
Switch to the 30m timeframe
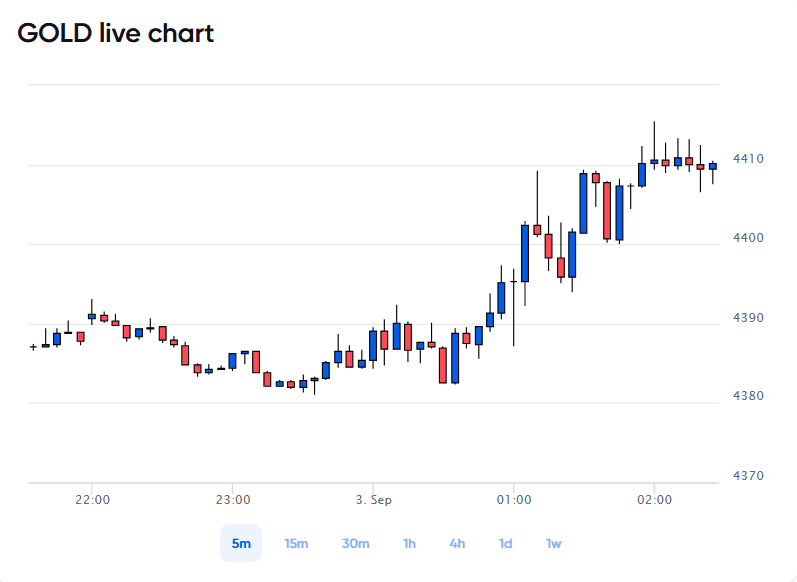(x=355, y=543)
